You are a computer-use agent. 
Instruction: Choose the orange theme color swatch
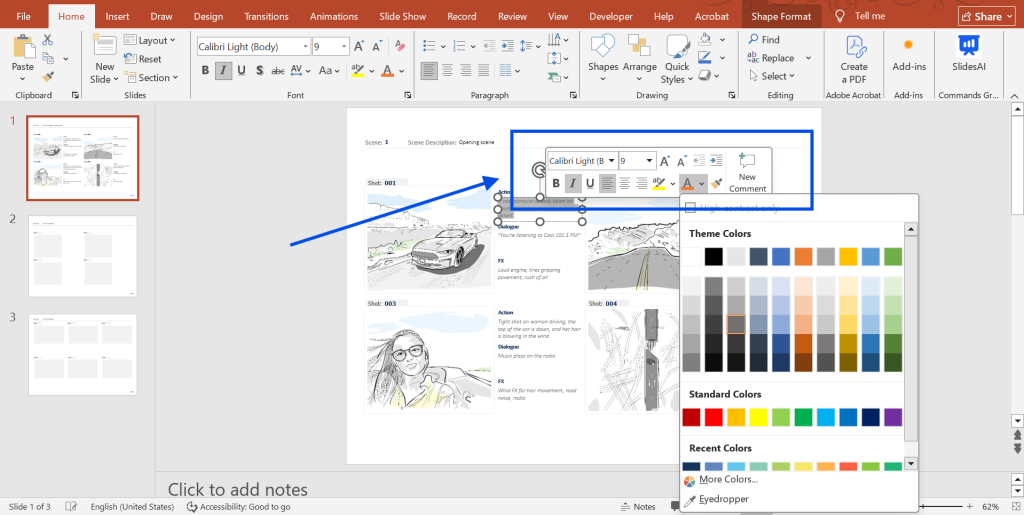(x=803, y=257)
